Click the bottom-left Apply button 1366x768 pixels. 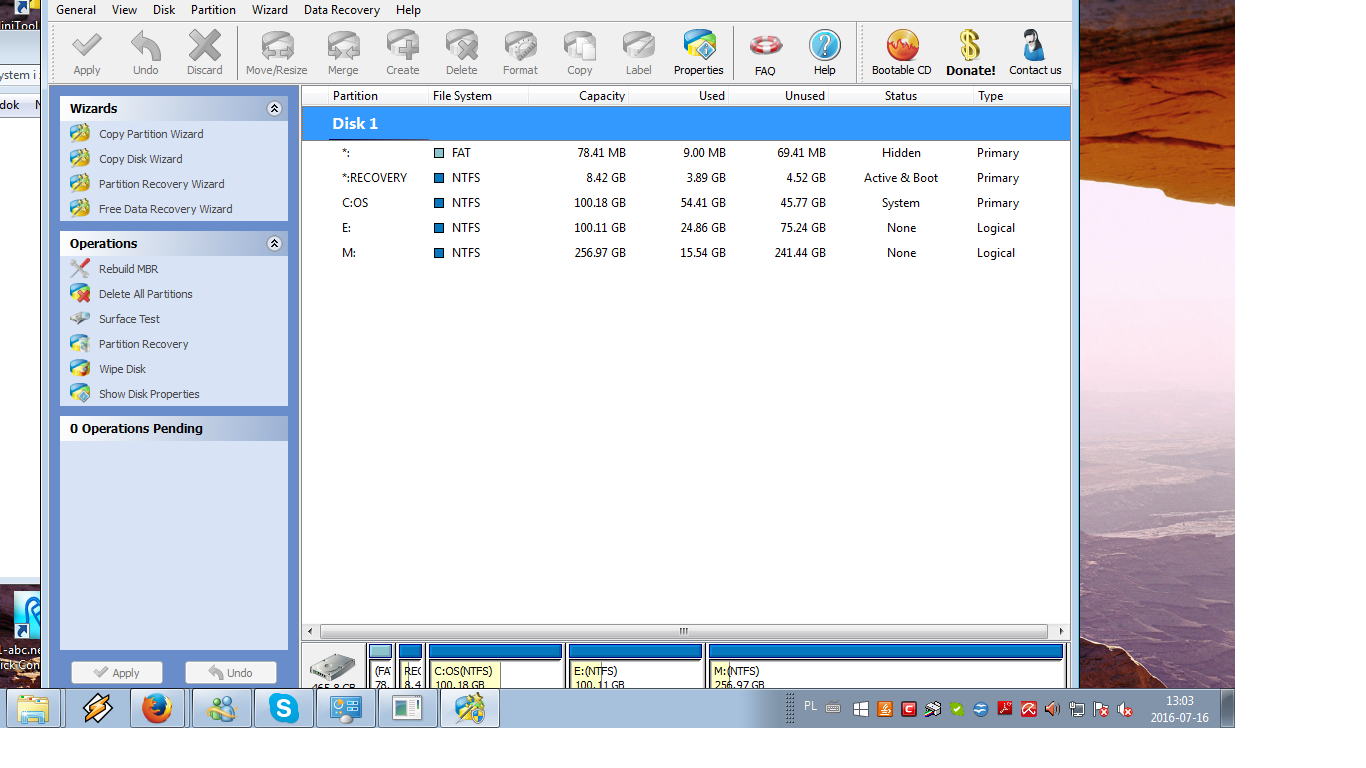tap(117, 673)
